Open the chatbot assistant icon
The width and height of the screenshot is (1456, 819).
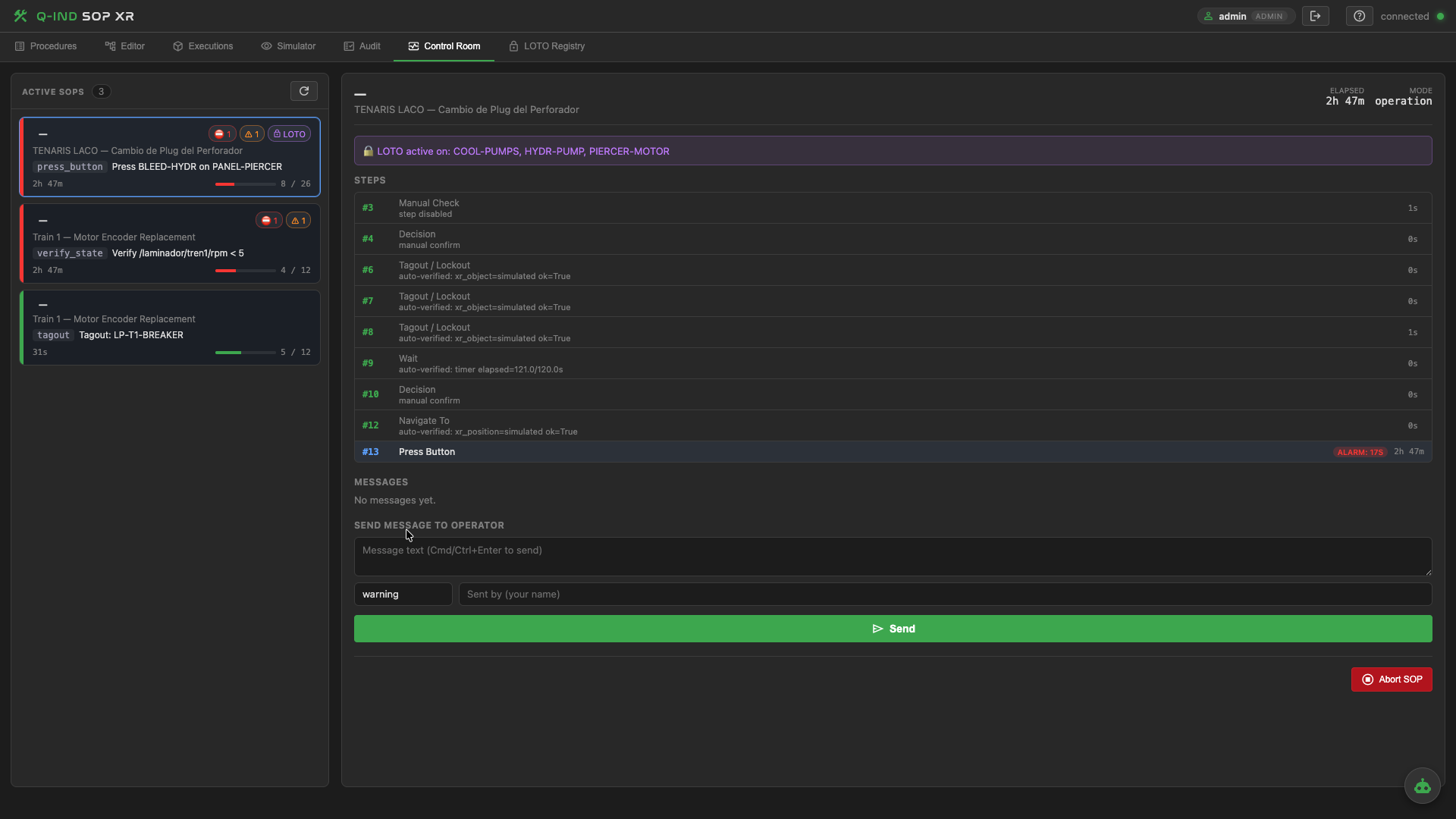(x=1422, y=786)
